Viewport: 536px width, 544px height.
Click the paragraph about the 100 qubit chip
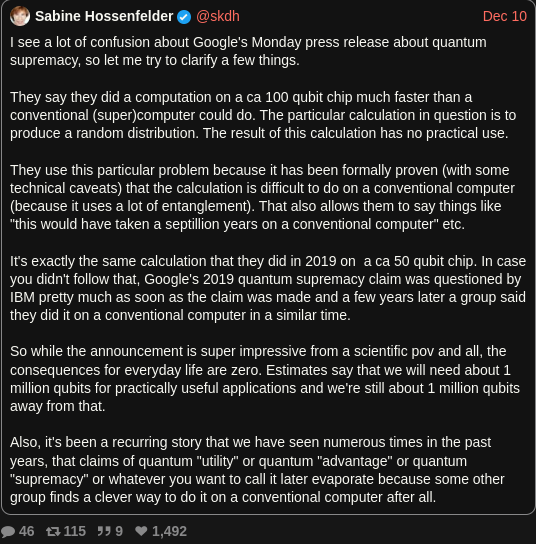[x=263, y=115]
